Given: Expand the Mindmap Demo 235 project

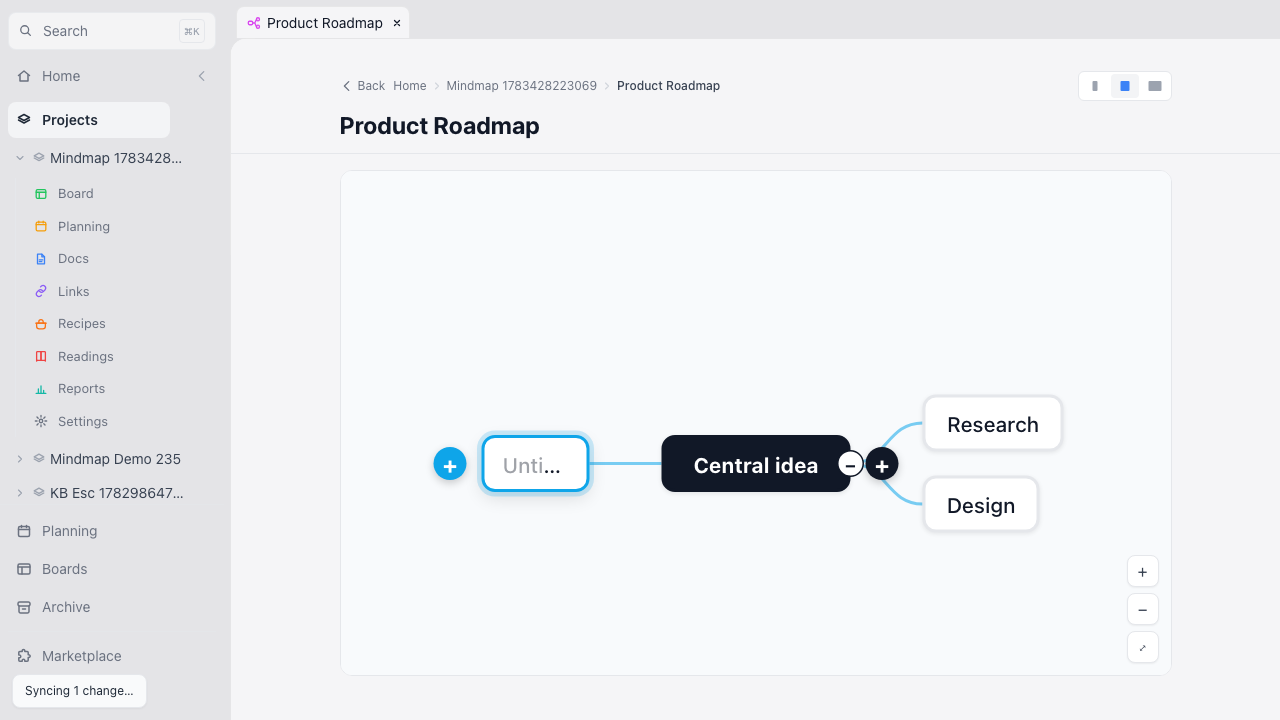Looking at the screenshot, I should click(20, 459).
